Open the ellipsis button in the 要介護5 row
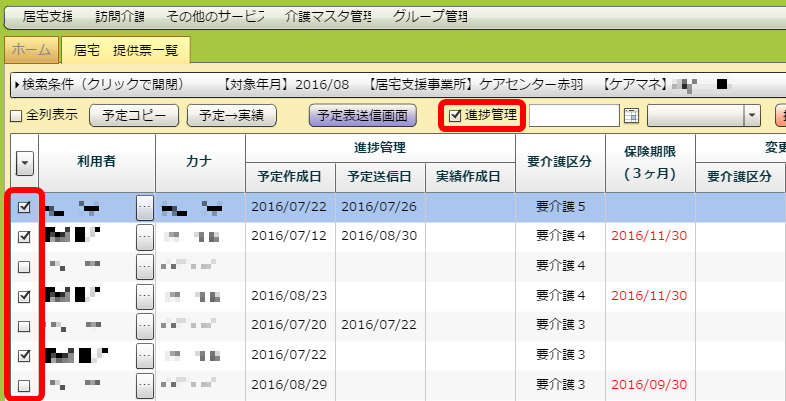 pyautogui.click(x=145, y=208)
